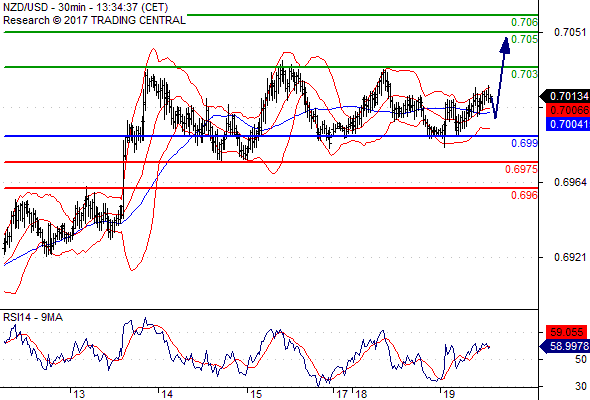Click the 0.6921 price axis label
The height and width of the screenshot is (400, 590).
pos(570,257)
